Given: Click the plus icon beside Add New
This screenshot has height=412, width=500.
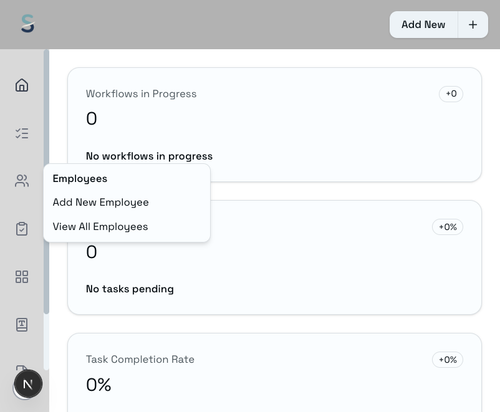Looking at the screenshot, I should point(473,25).
